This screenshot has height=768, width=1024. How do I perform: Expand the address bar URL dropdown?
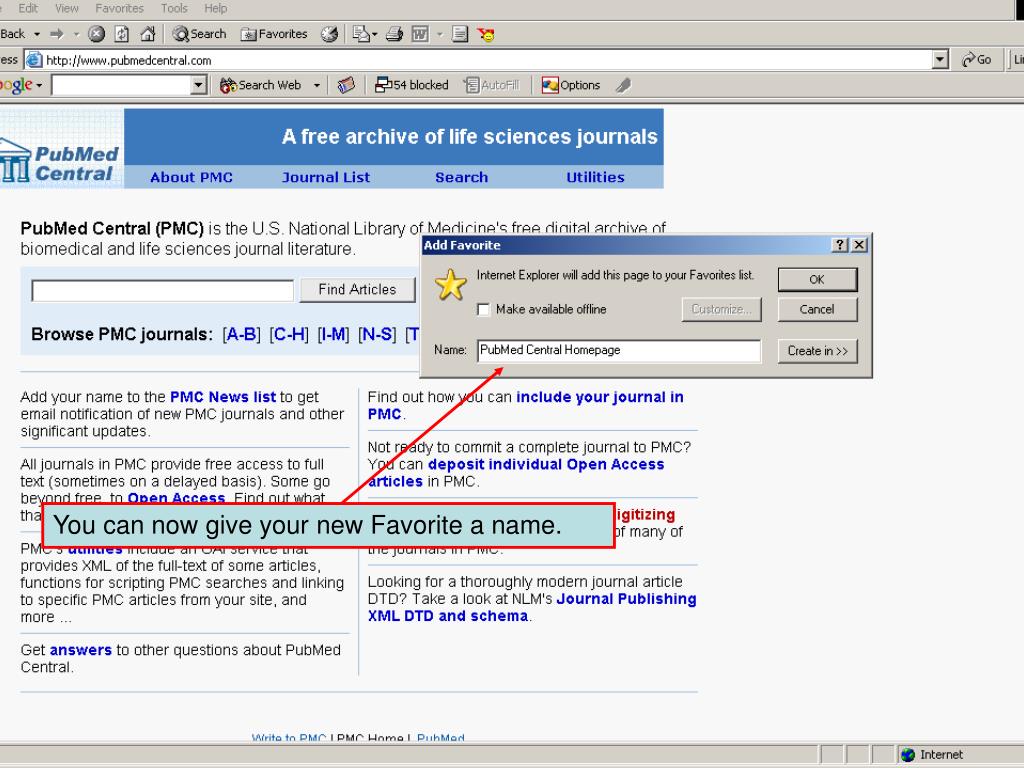tap(940, 60)
